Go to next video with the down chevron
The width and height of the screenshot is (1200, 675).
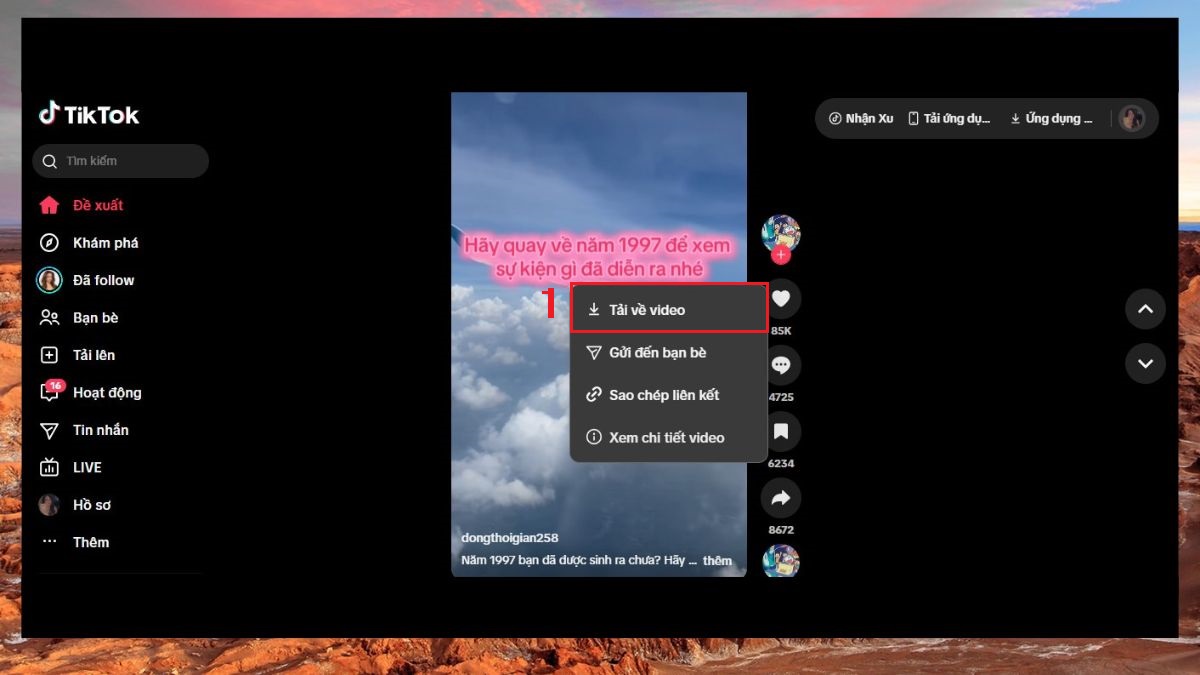click(x=1145, y=364)
